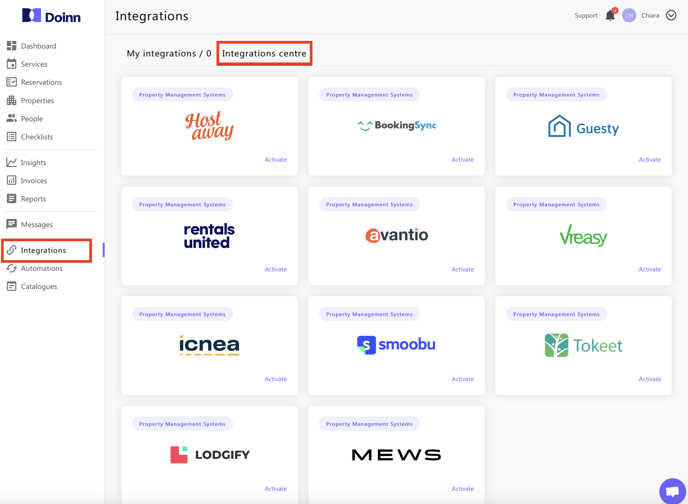Click the Vreasy logo
The image size is (688, 504).
[x=584, y=236]
